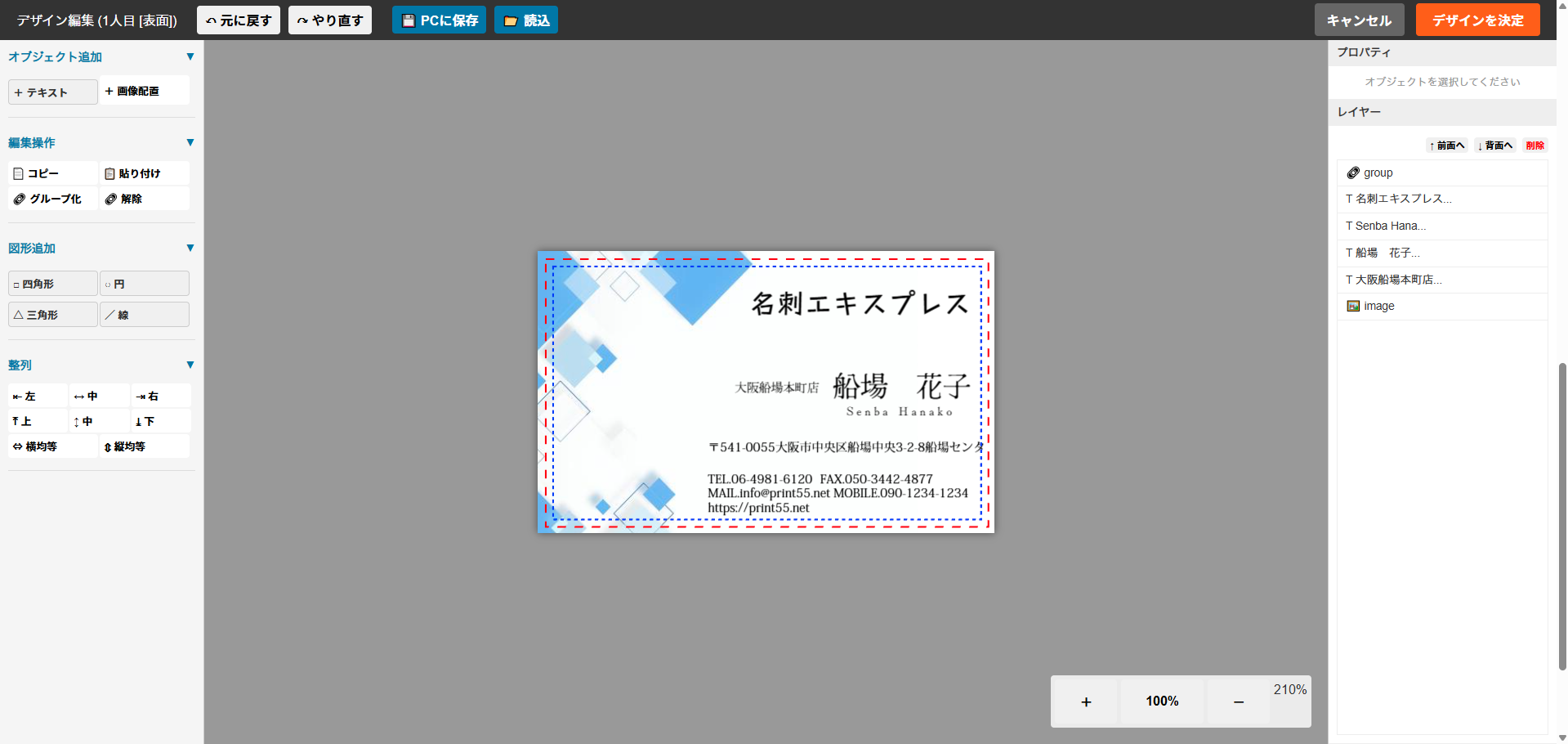The image size is (1568, 744).
Task: Zoom in using the plus control
Action: [x=1085, y=701]
